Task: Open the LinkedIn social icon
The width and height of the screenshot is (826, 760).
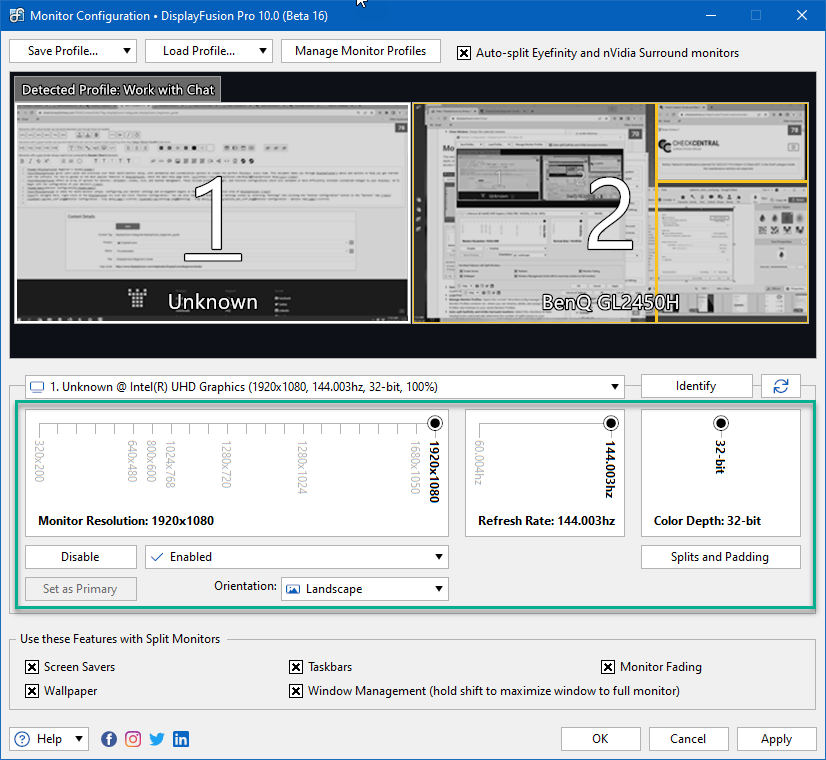Action: 181,739
